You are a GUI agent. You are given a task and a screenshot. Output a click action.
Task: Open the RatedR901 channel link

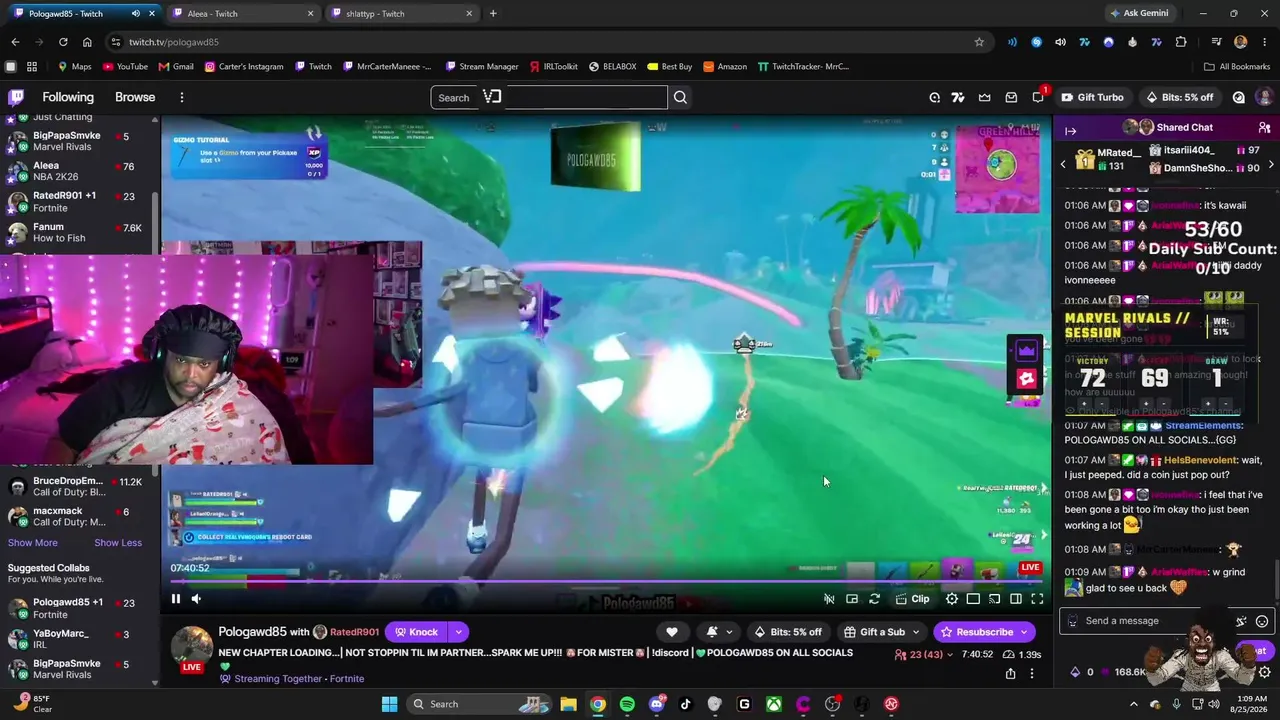355,632
